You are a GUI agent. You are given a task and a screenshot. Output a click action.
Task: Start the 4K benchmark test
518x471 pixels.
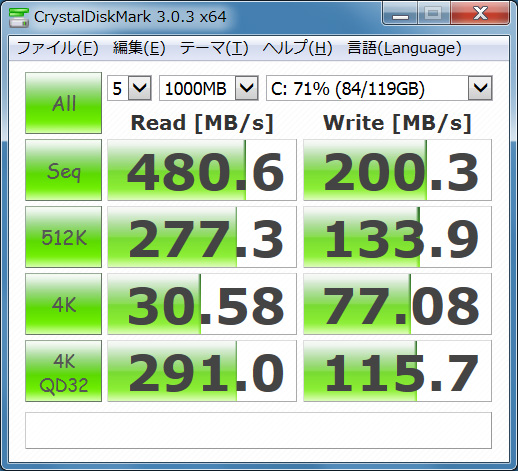pyautogui.click(x=63, y=304)
